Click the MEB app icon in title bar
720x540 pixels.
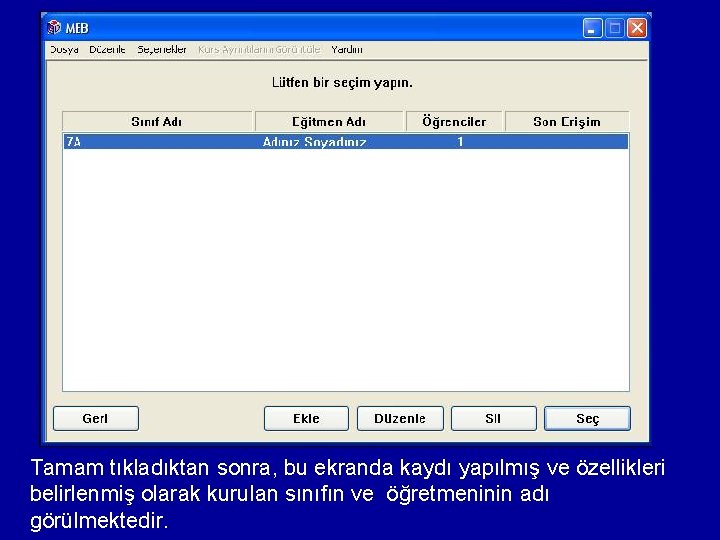coord(54,28)
